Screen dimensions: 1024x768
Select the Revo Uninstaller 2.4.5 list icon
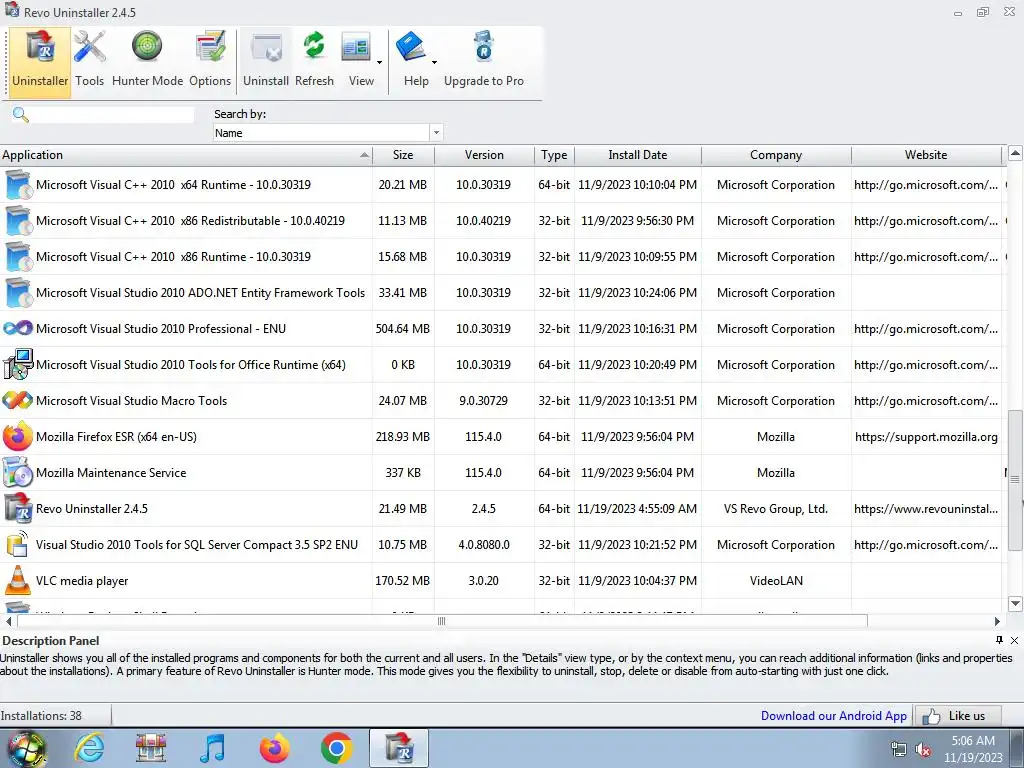(x=18, y=508)
